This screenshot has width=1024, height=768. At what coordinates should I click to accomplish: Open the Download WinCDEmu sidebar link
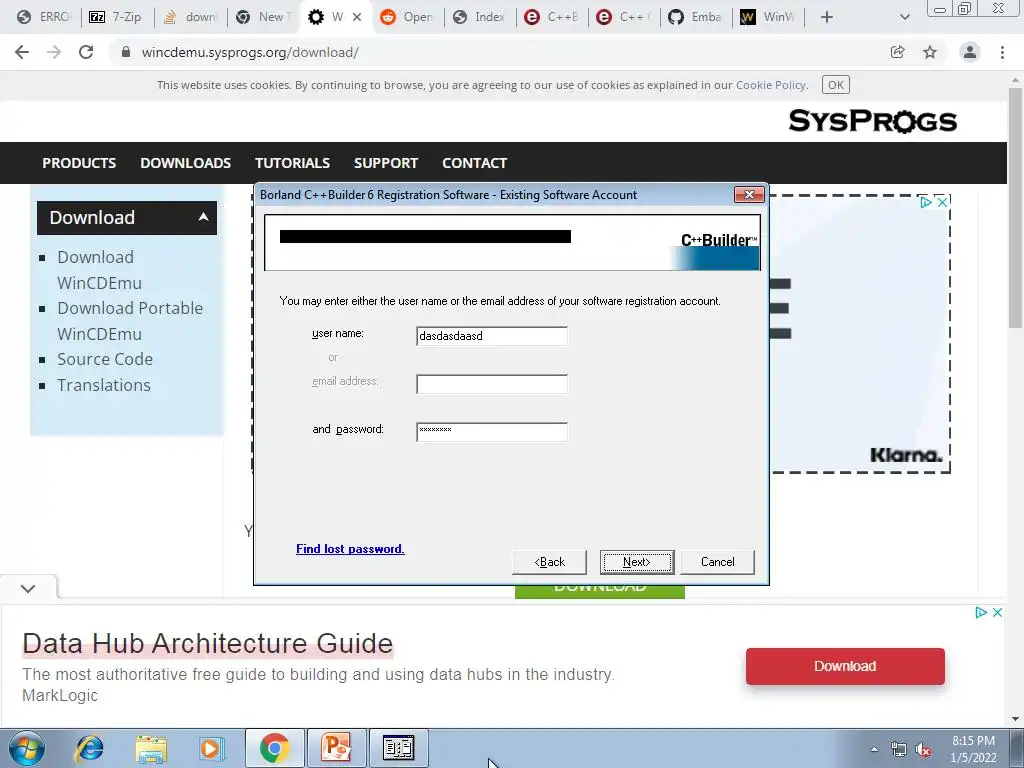click(99, 270)
